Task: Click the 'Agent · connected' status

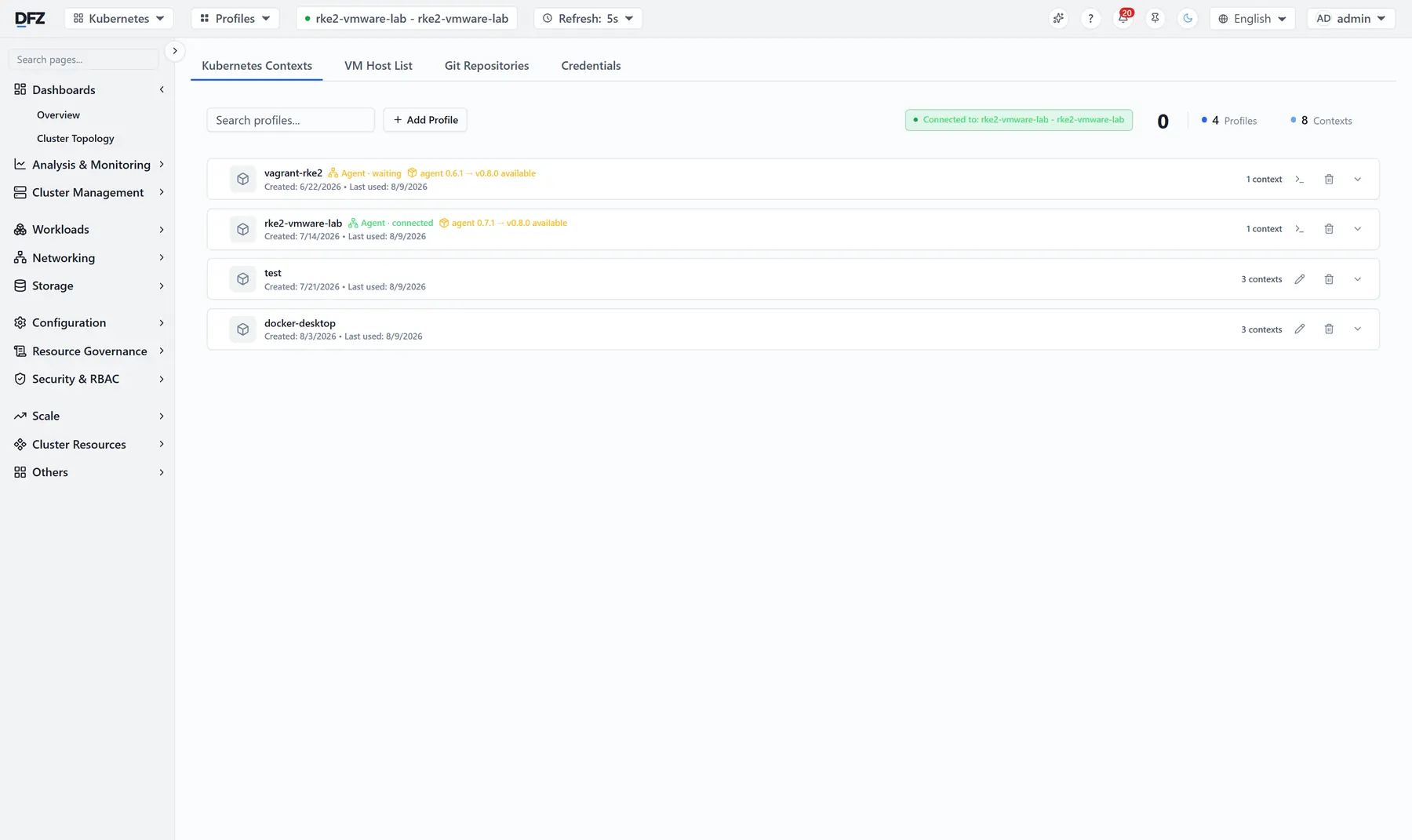Action: [x=391, y=224]
